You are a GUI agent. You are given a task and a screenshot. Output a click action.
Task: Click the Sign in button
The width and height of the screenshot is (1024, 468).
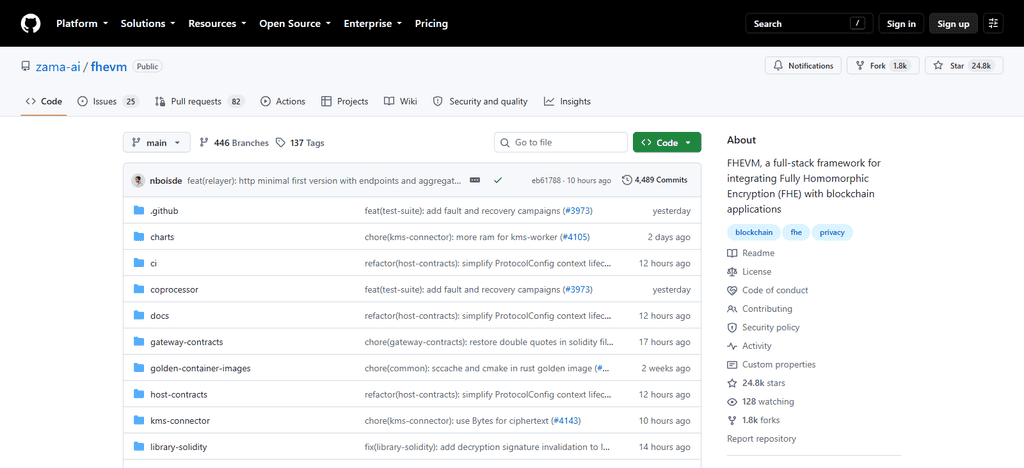pos(901,23)
